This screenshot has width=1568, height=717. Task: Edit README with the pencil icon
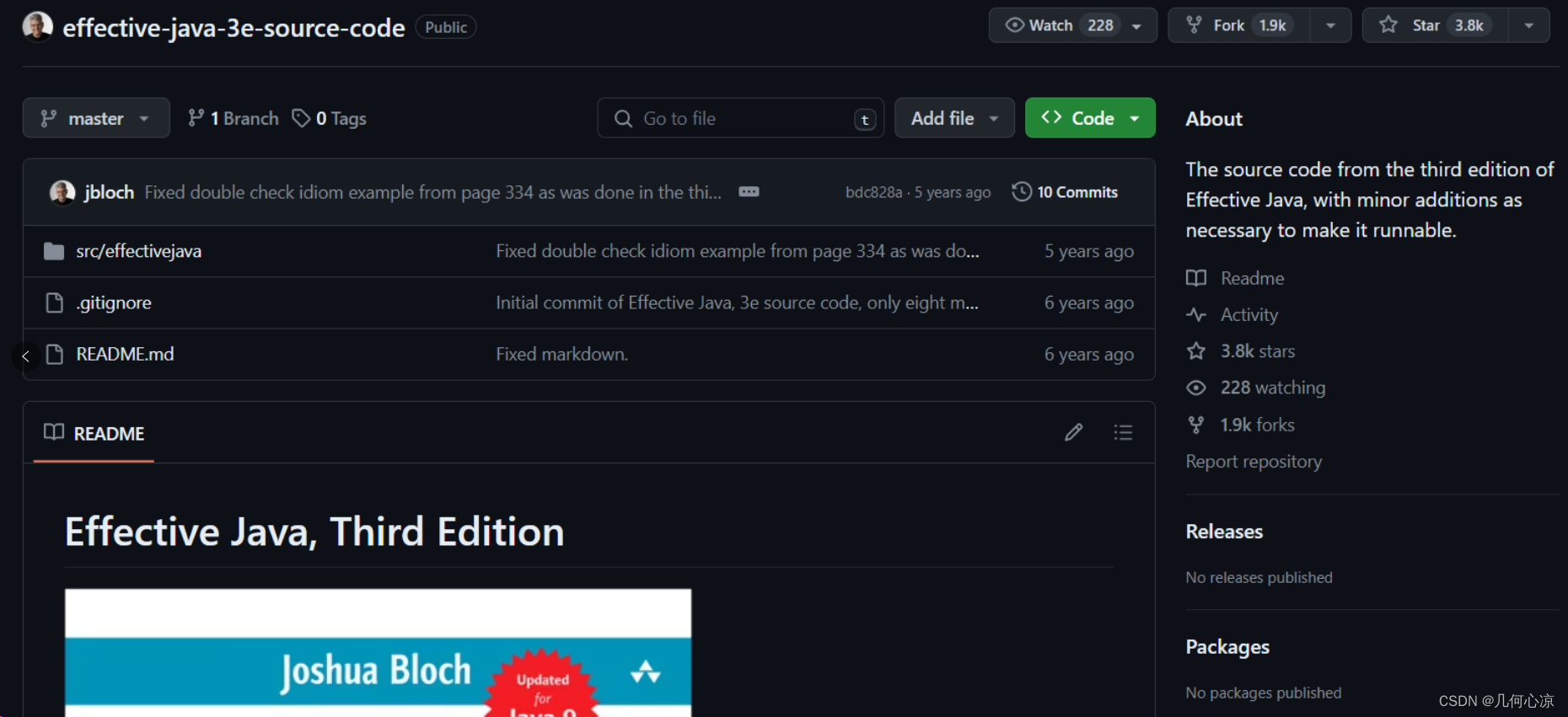(1073, 432)
